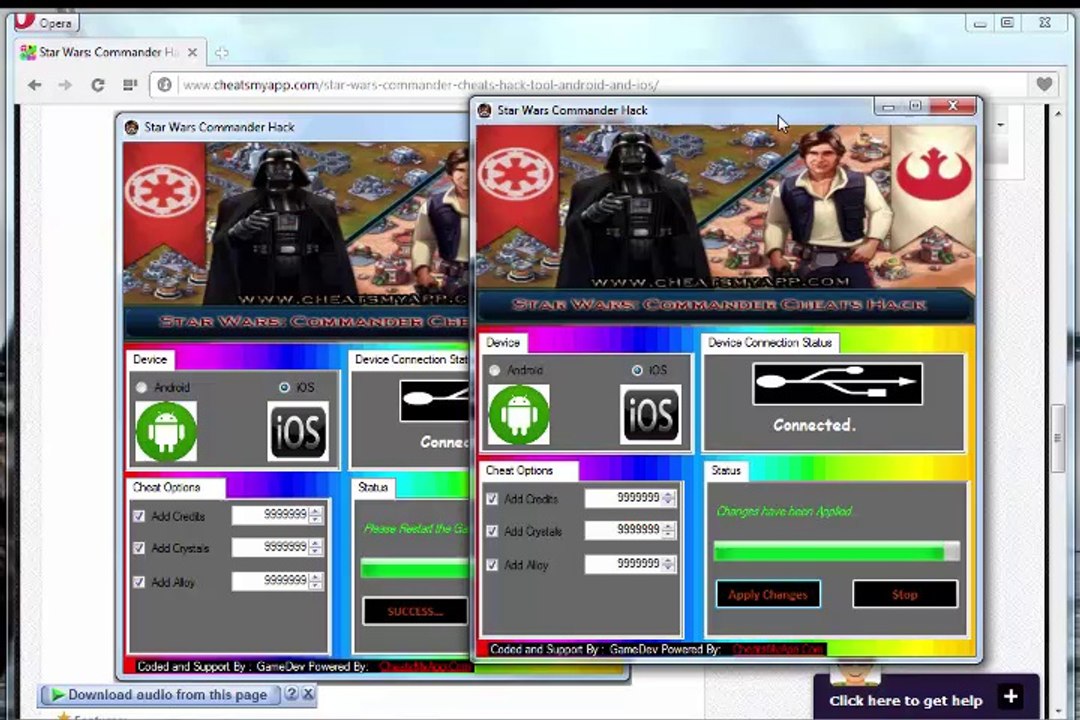This screenshot has height=720, width=1080.
Task: Open a new tab with the plus icon
Action: click(221, 52)
